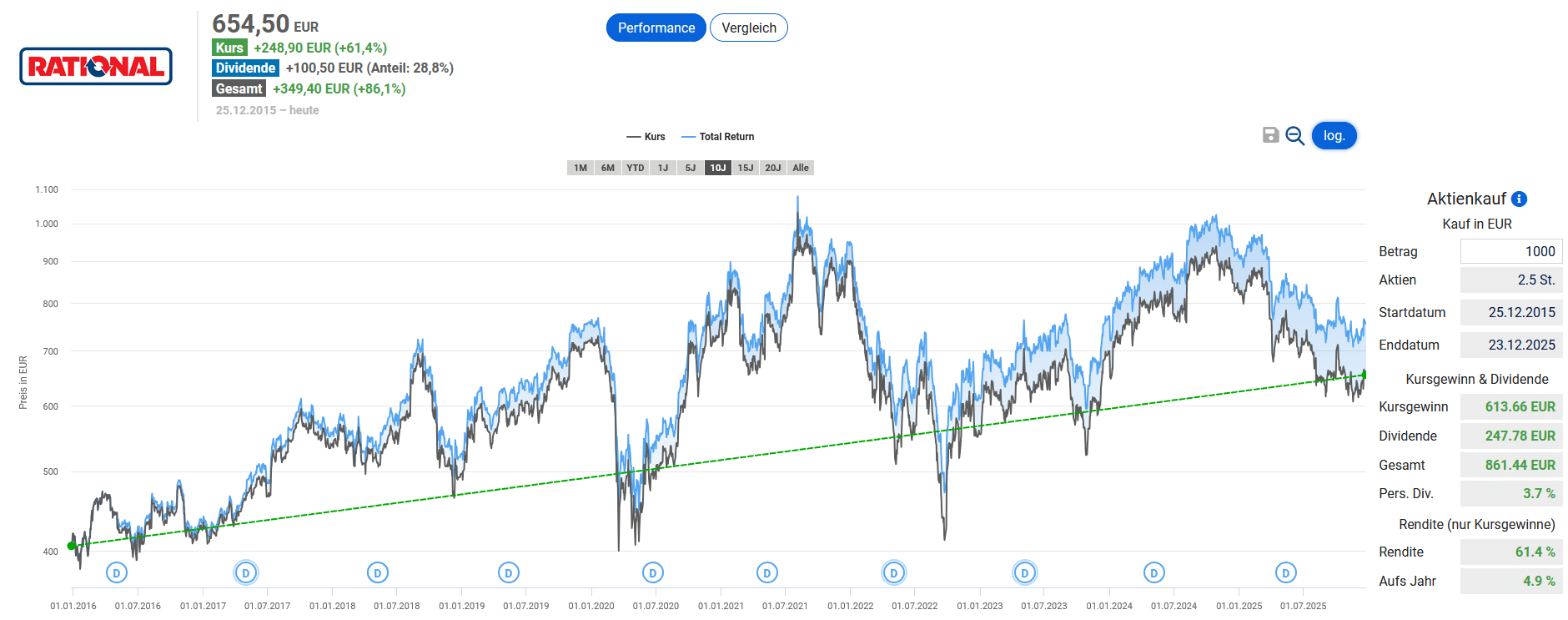
Task: Click the dividend marker near 01.07.2020
Action: click(653, 573)
